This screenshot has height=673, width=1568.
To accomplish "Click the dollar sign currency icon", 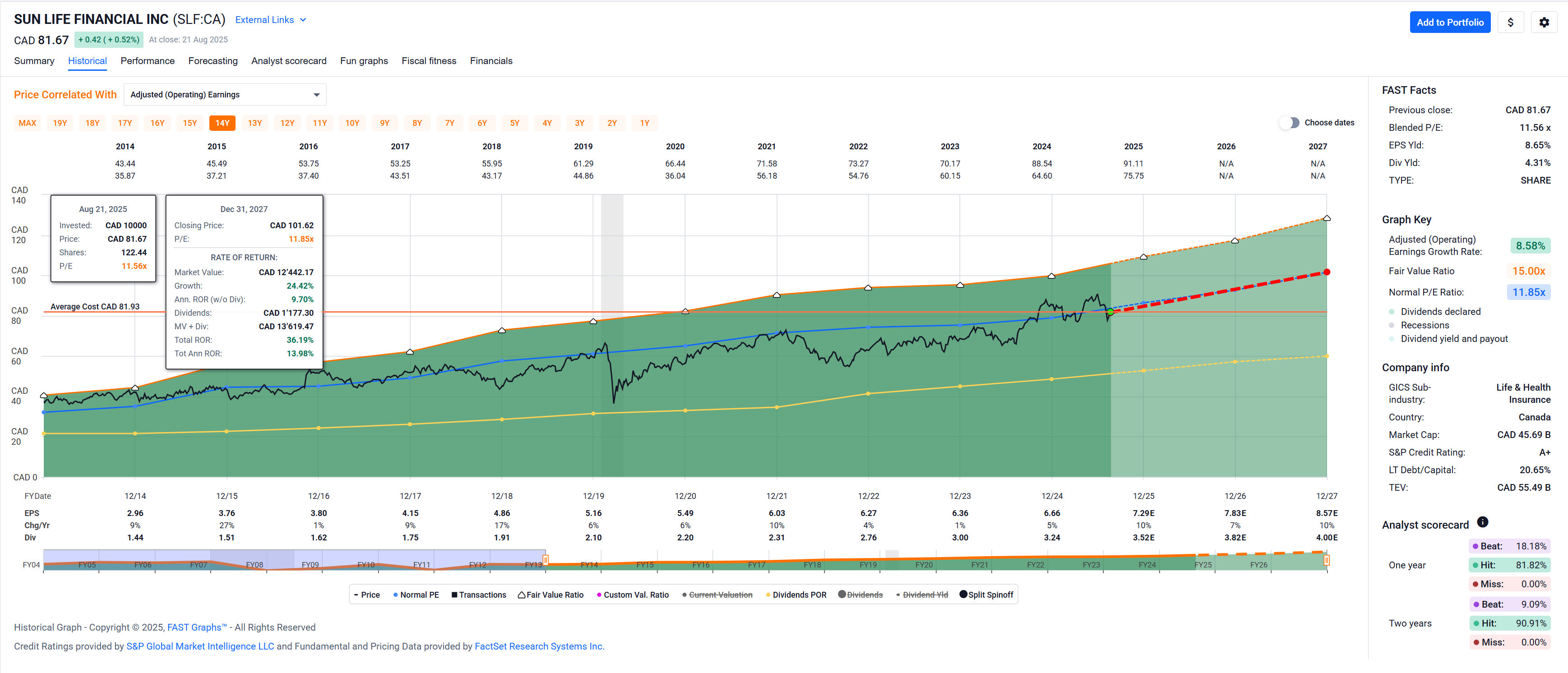I will coord(1510,23).
